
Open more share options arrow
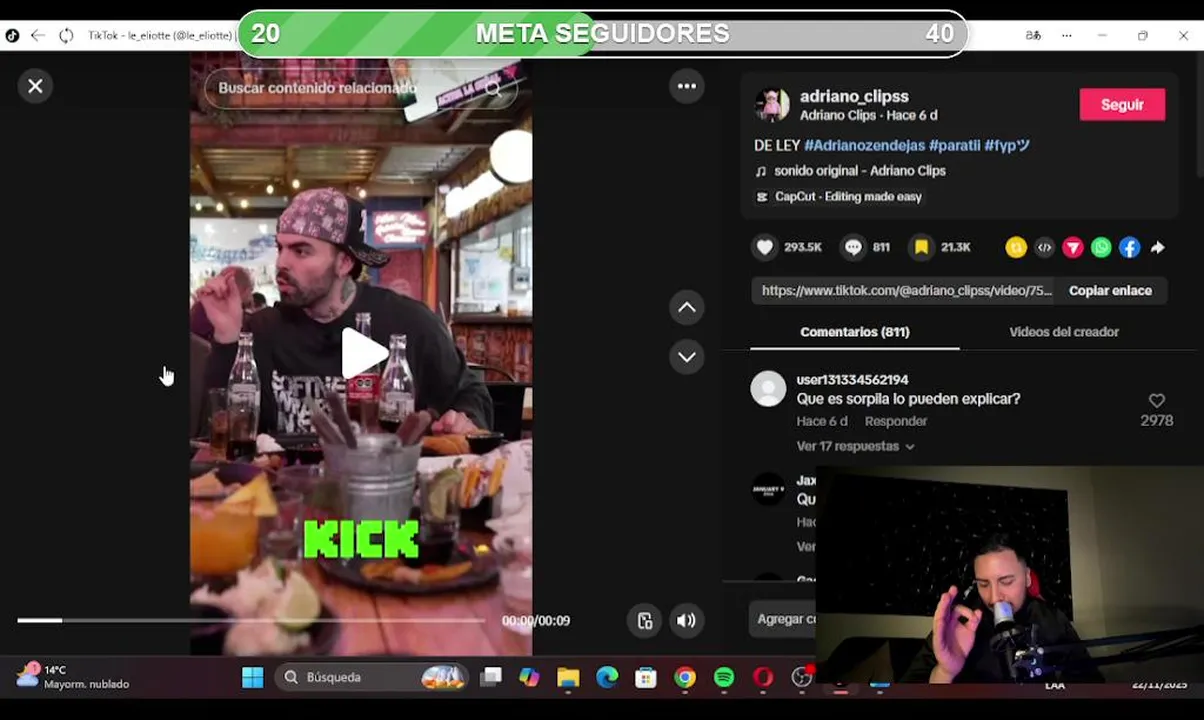click(1157, 248)
